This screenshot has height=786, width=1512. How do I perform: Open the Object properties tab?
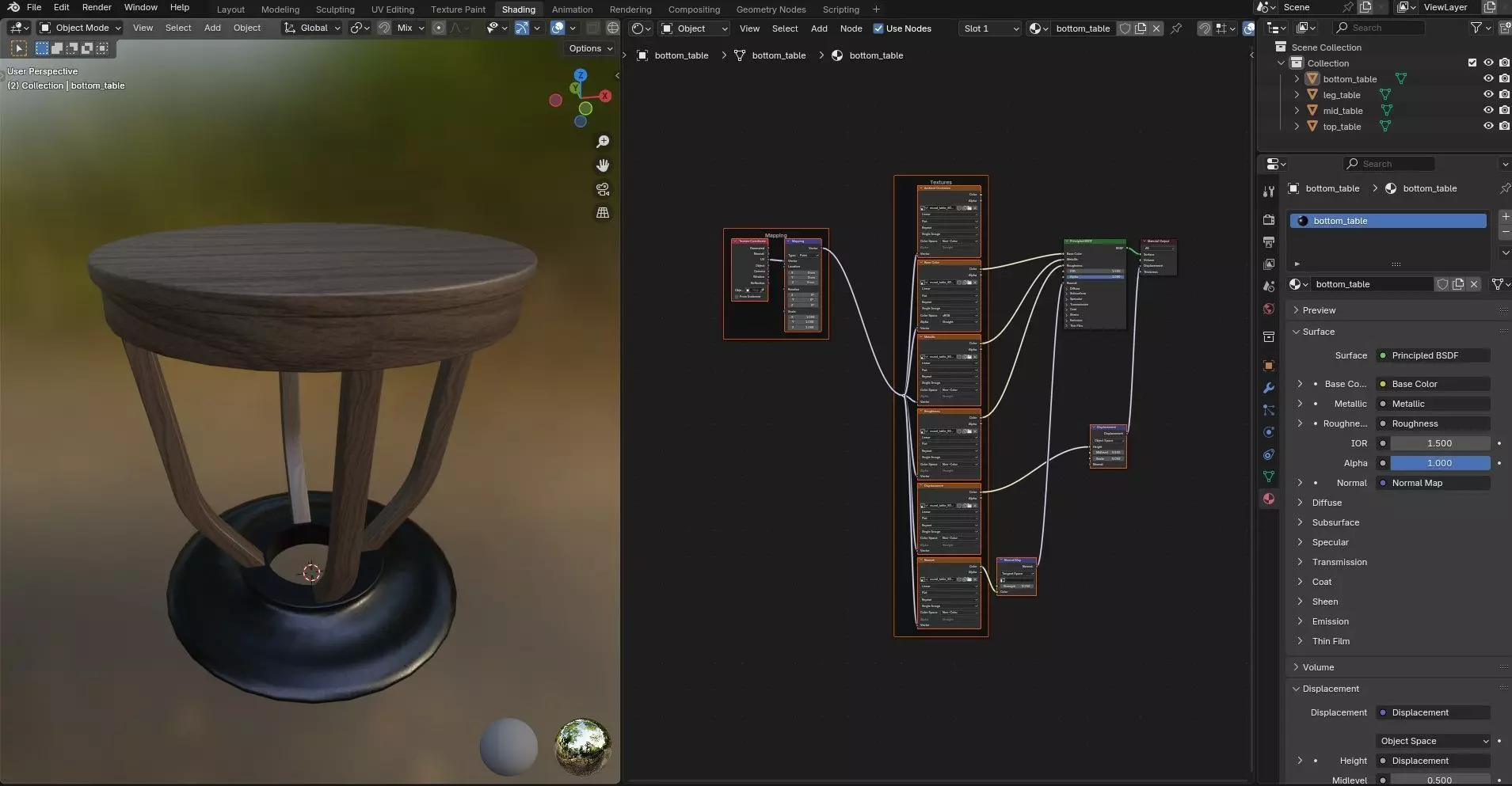click(1269, 366)
